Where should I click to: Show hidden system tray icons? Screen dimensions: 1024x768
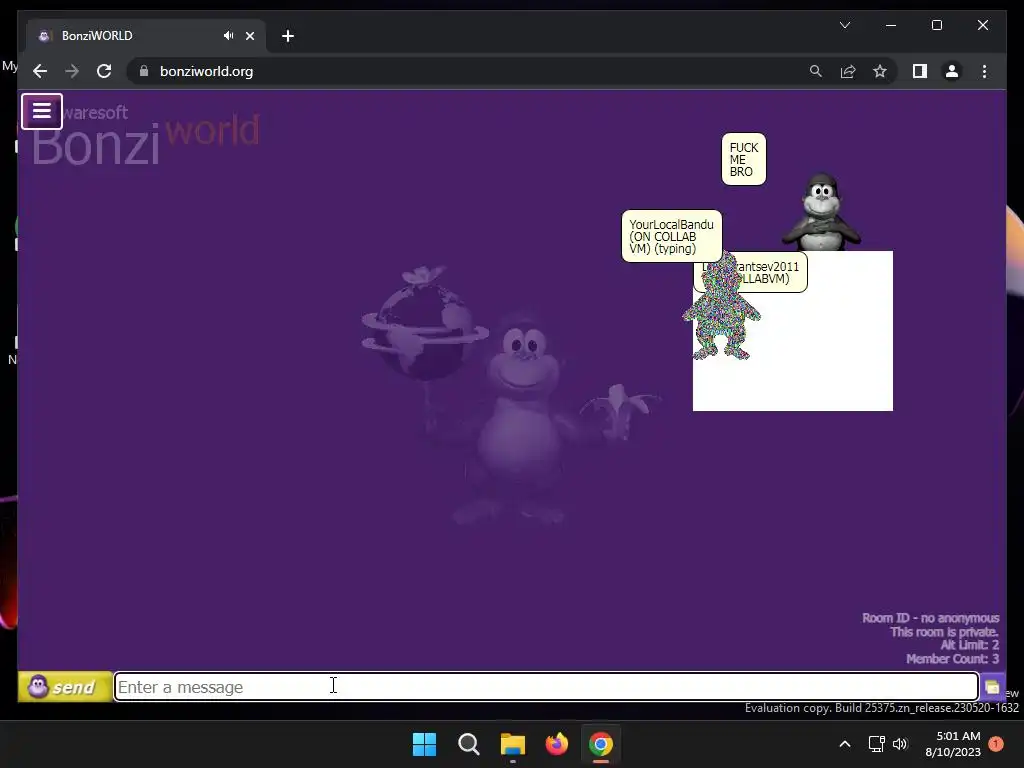coord(844,744)
